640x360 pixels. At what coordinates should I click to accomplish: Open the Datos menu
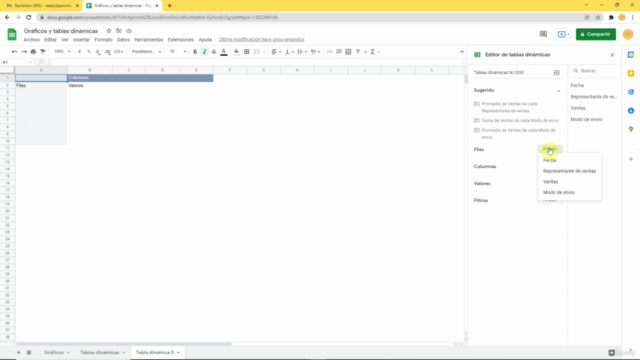coord(123,40)
